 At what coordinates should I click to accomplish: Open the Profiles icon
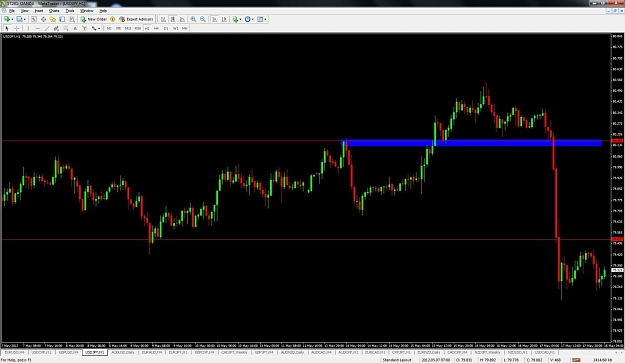[x=19, y=19]
